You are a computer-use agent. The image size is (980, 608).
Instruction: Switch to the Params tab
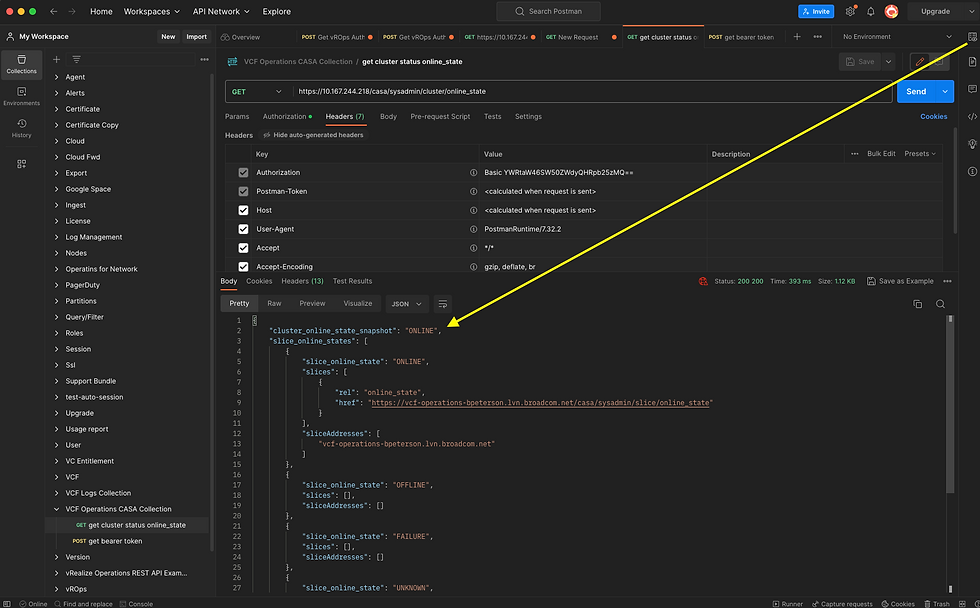[237, 116]
